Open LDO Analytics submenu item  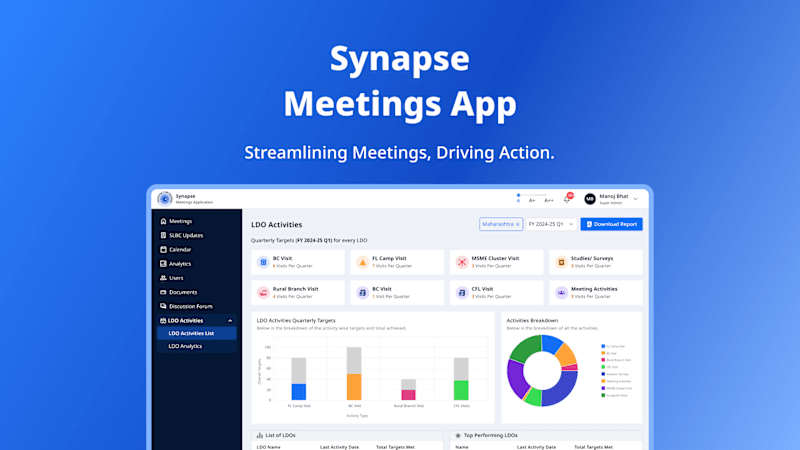197,346
